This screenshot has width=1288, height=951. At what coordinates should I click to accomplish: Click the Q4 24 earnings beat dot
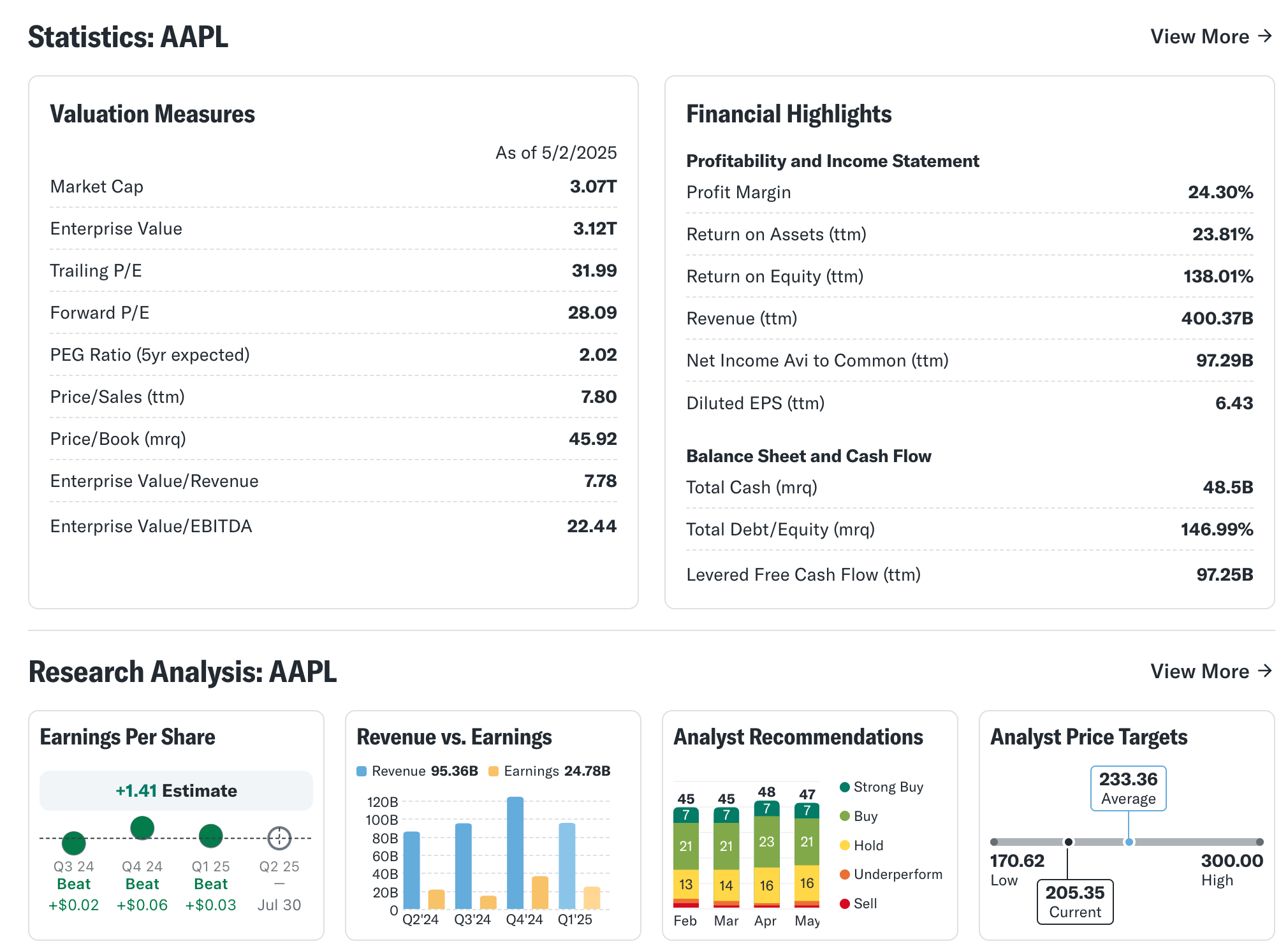point(142,828)
